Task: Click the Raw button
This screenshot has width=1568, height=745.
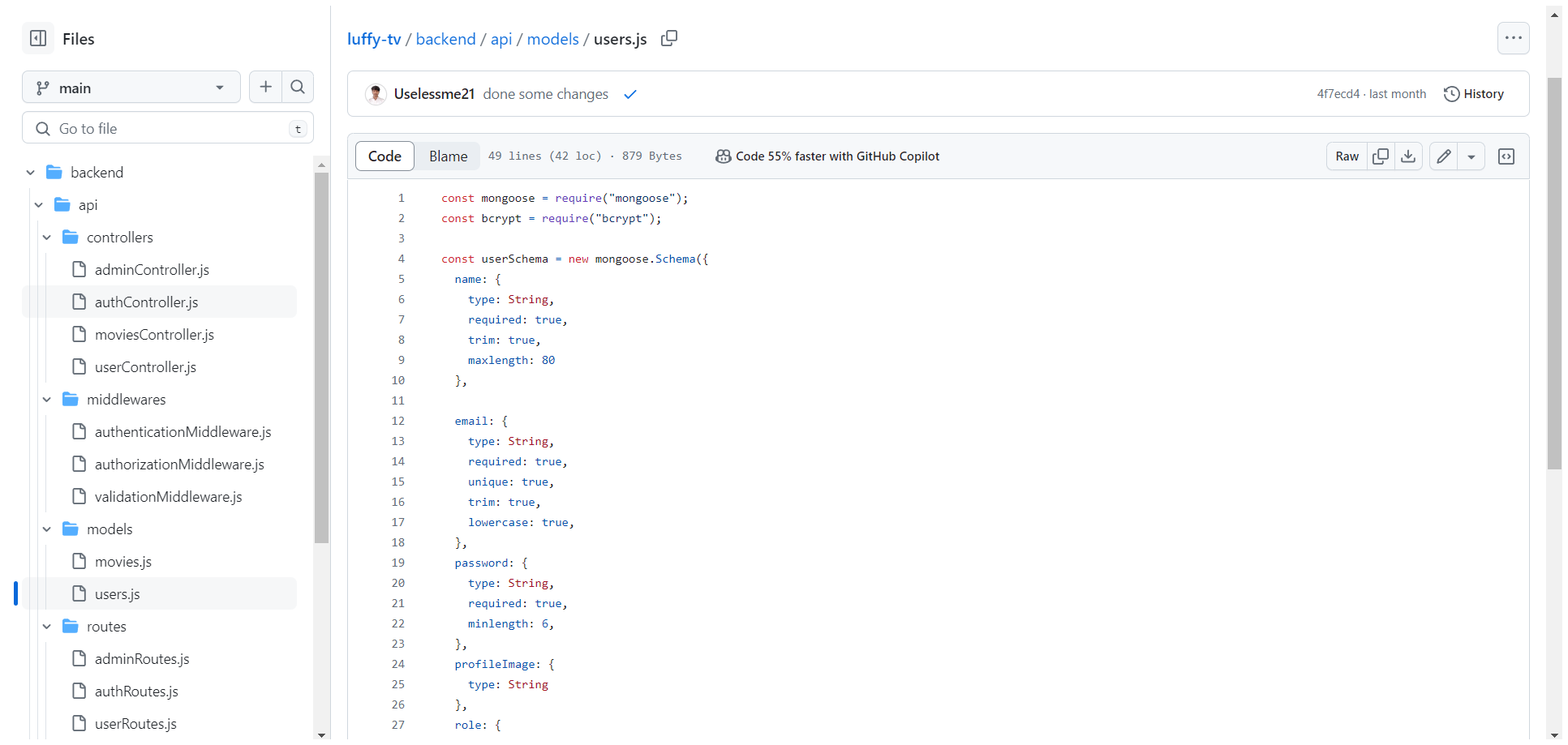Action: click(1347, 156)
